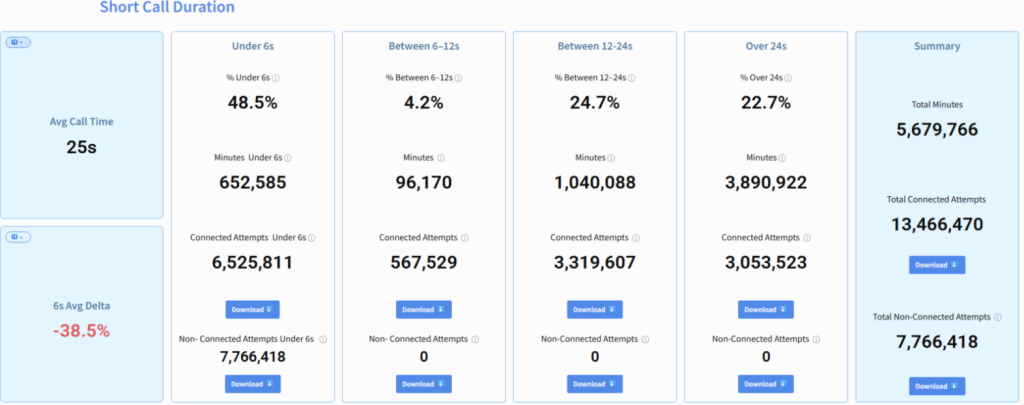The image size is (1024, 405).
Task: Click info icon beside Connected Attempts Under 6s
Action: tap(312, 238)
